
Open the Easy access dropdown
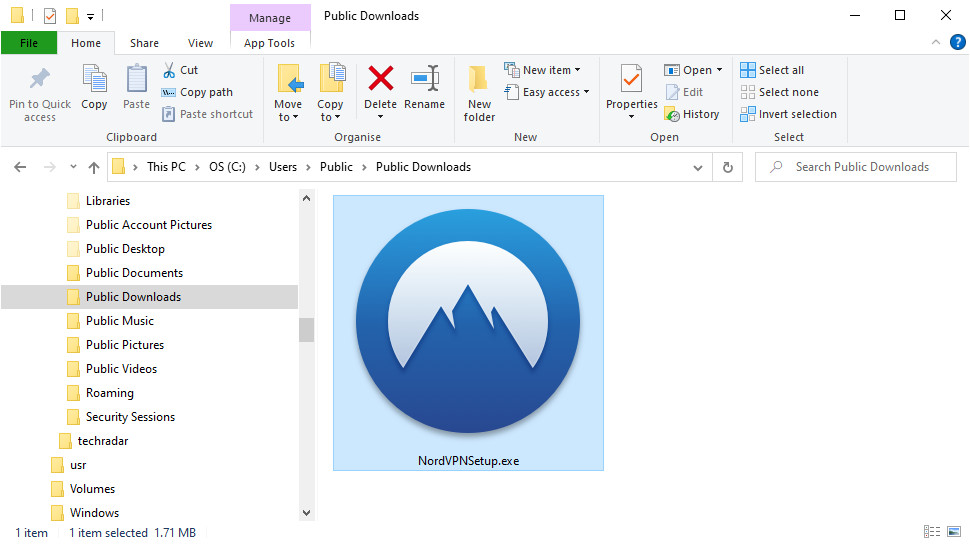547,92
